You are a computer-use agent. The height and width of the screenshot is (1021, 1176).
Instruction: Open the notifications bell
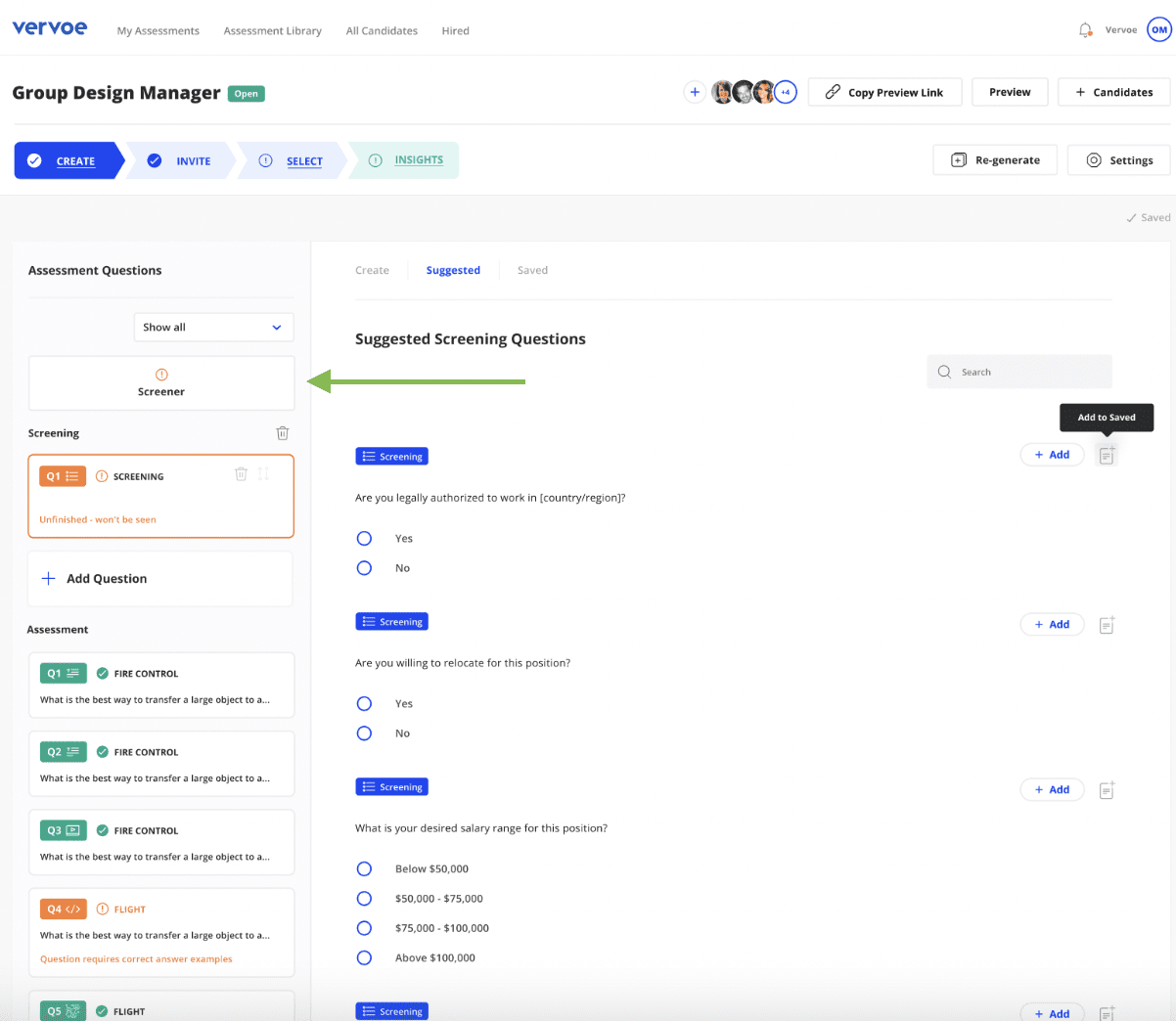click(x=1084, y=29)
